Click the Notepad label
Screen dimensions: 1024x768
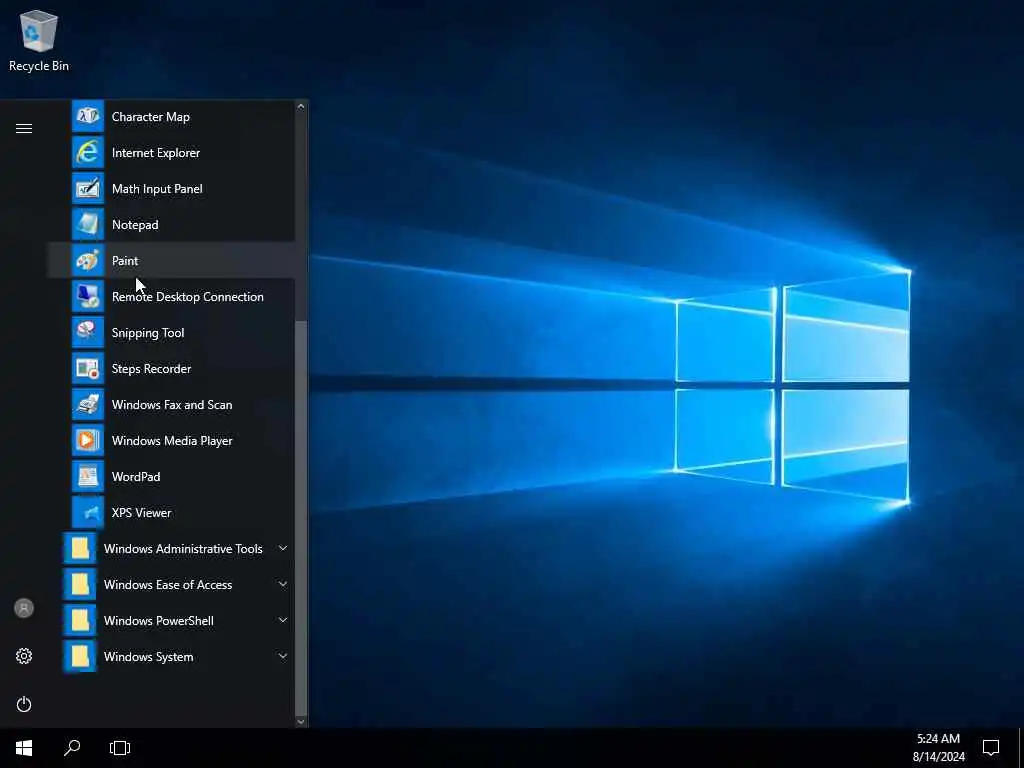(135, 225)
